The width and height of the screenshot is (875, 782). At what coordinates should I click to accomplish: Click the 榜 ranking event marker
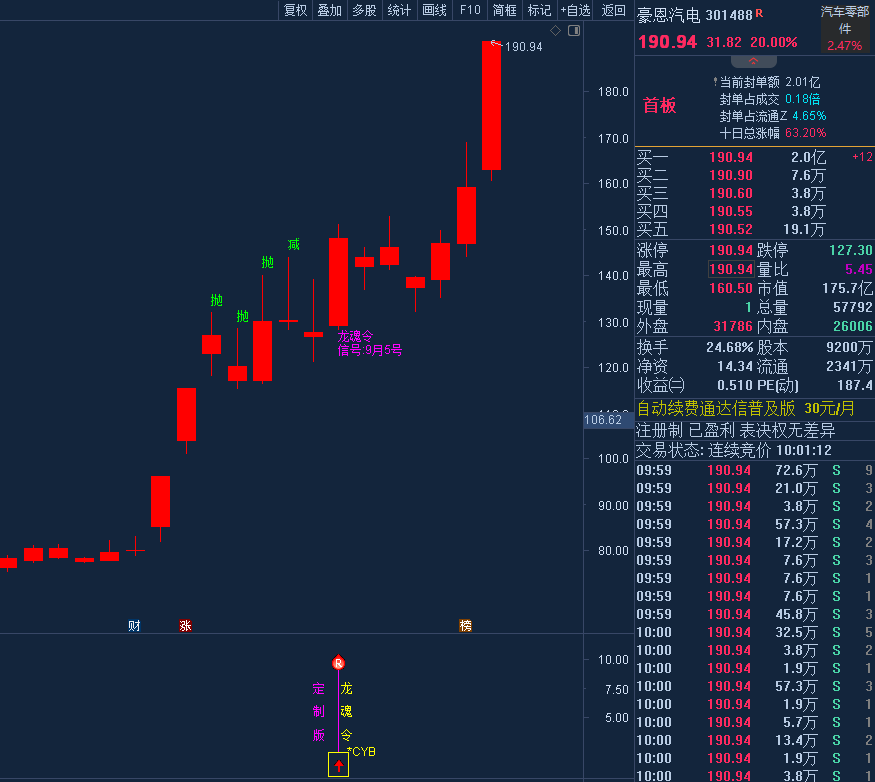[465, 625]
